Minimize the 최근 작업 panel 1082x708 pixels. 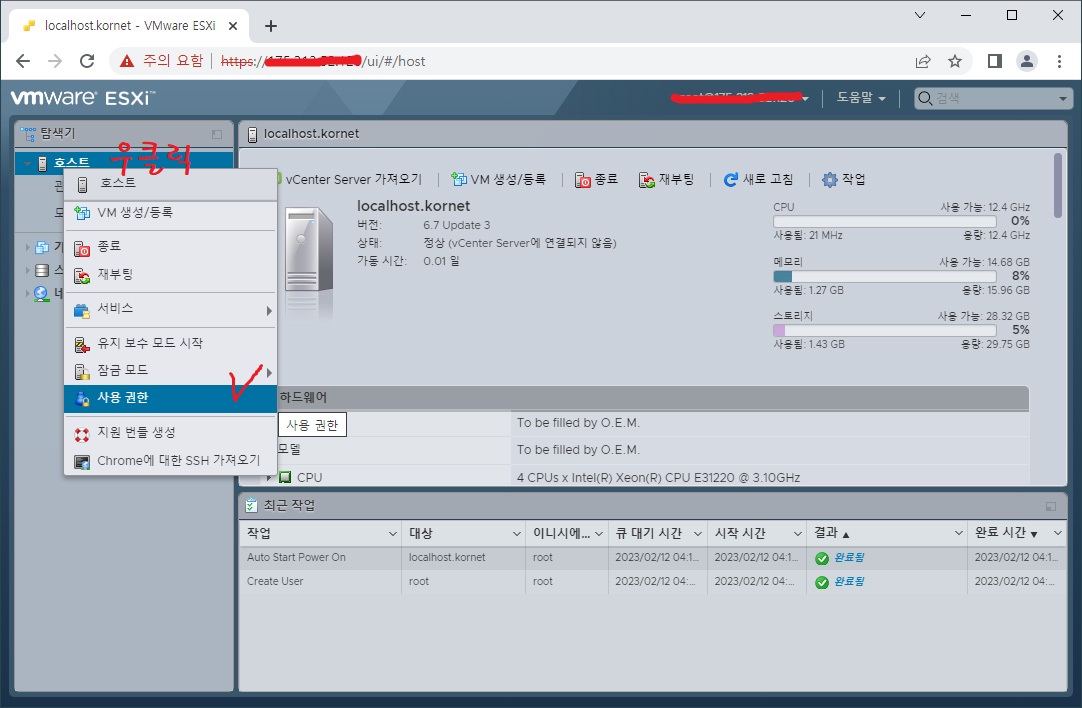(x=1051, y=507)
